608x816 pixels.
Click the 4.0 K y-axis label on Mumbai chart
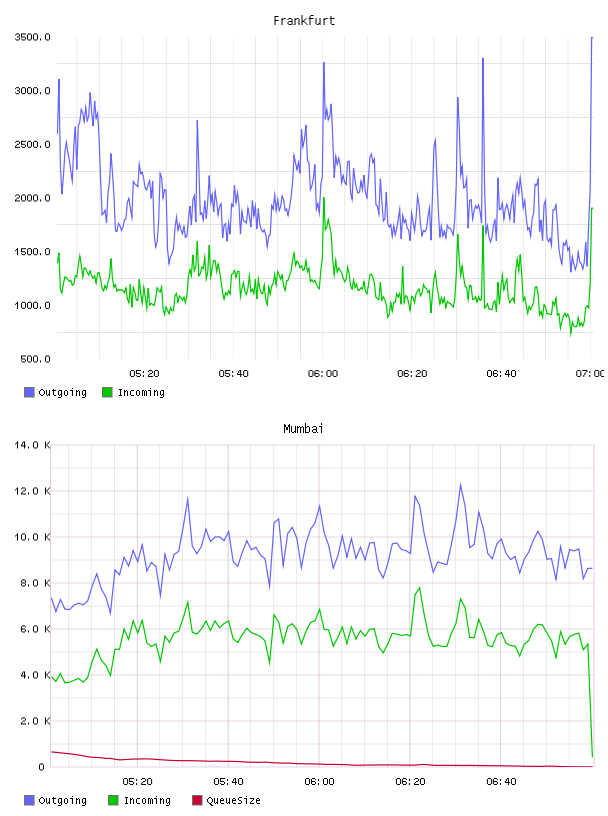coord(35,675)
